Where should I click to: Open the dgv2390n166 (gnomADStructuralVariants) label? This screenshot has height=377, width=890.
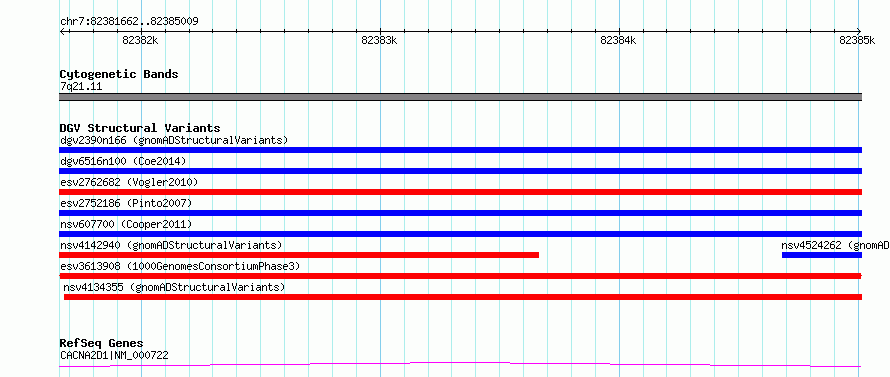click(x=174, y=140)
